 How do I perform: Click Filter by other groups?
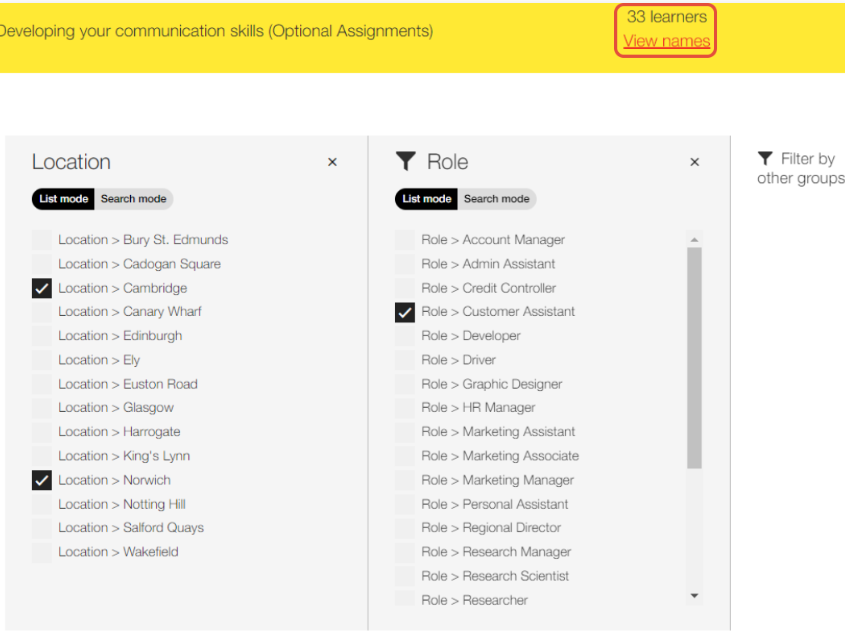pyautogui.click(x=801, y=168)
